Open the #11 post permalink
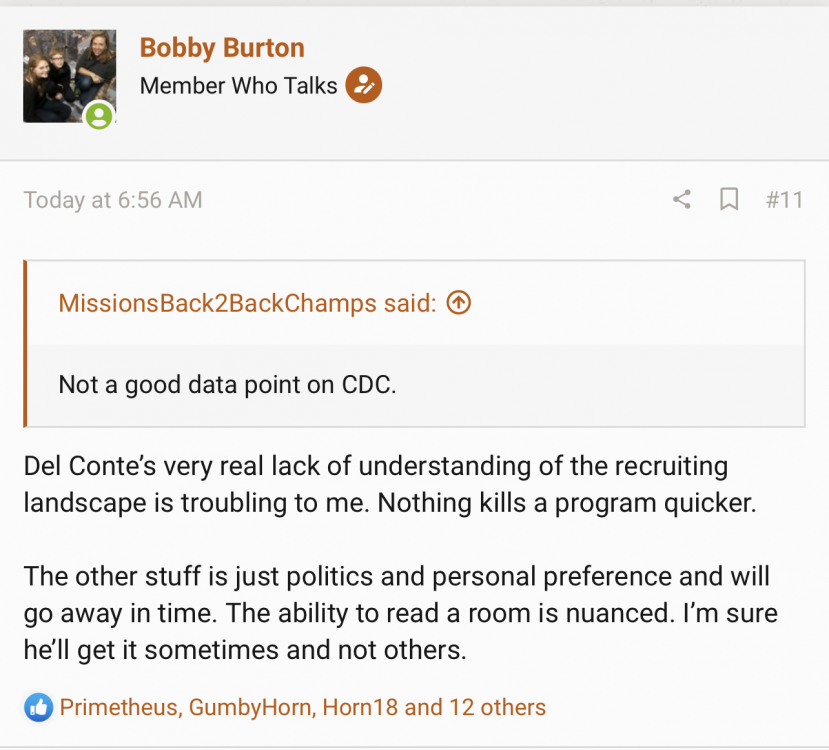 tap(784, 200)
